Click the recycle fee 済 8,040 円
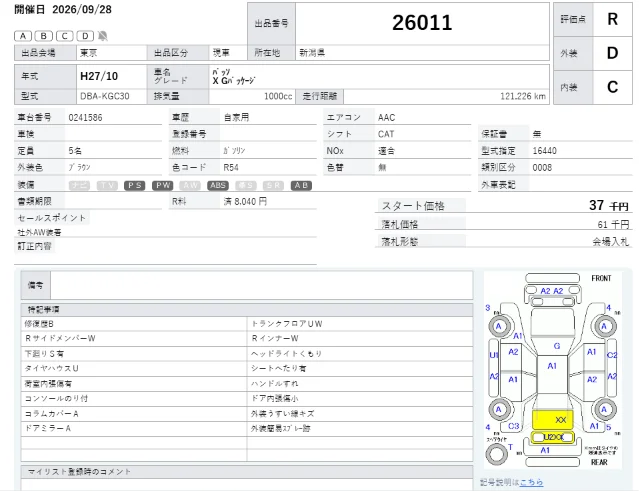This screenshot has width=639, height=491. [x=245, y=201]
